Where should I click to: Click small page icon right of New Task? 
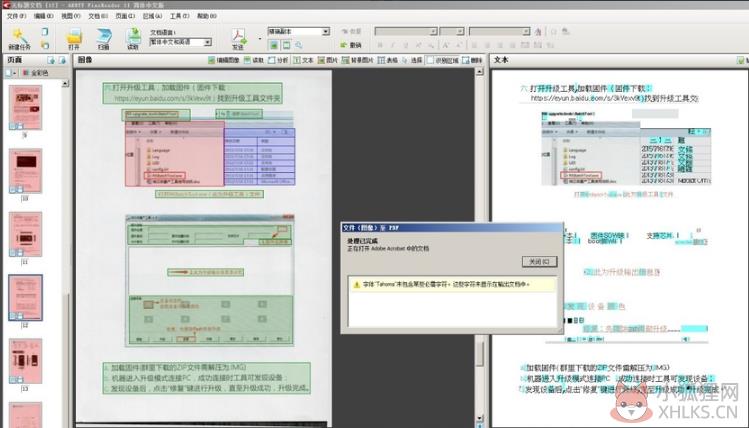pyautogui.click(x=45, y=32)
